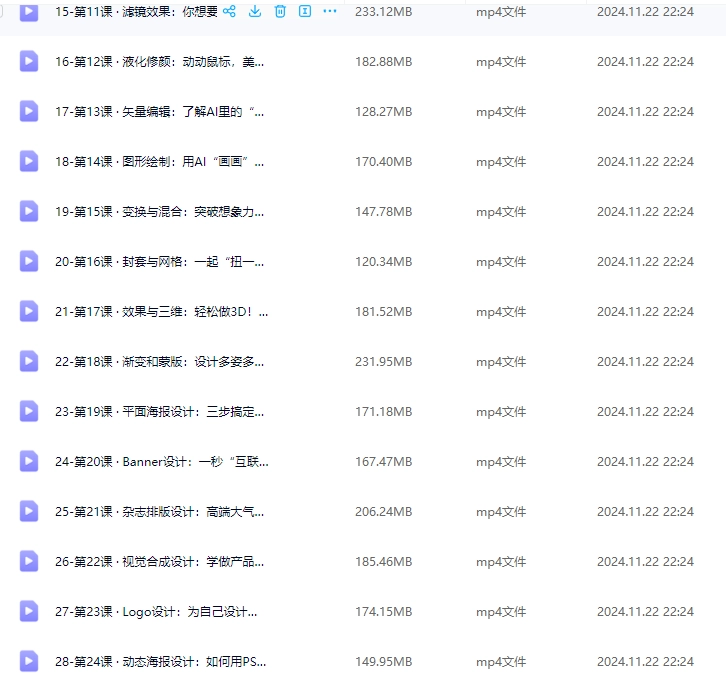Screen dimensions: 726x673
Task: Click the video icon of file 19-第15课
Action: pyautogui.click(x=29, y=211)
